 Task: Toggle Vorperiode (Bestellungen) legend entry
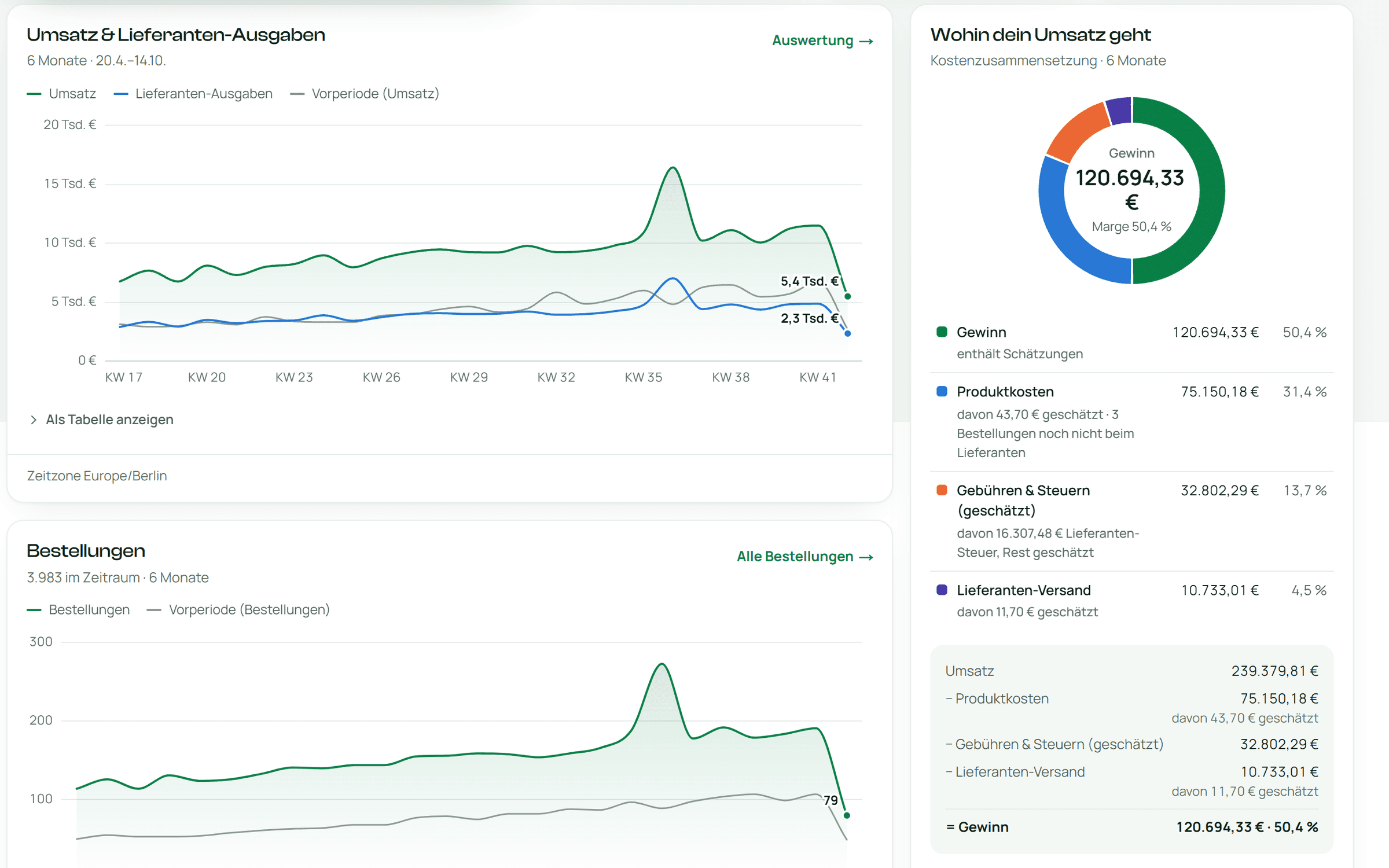tap(238, 609)
